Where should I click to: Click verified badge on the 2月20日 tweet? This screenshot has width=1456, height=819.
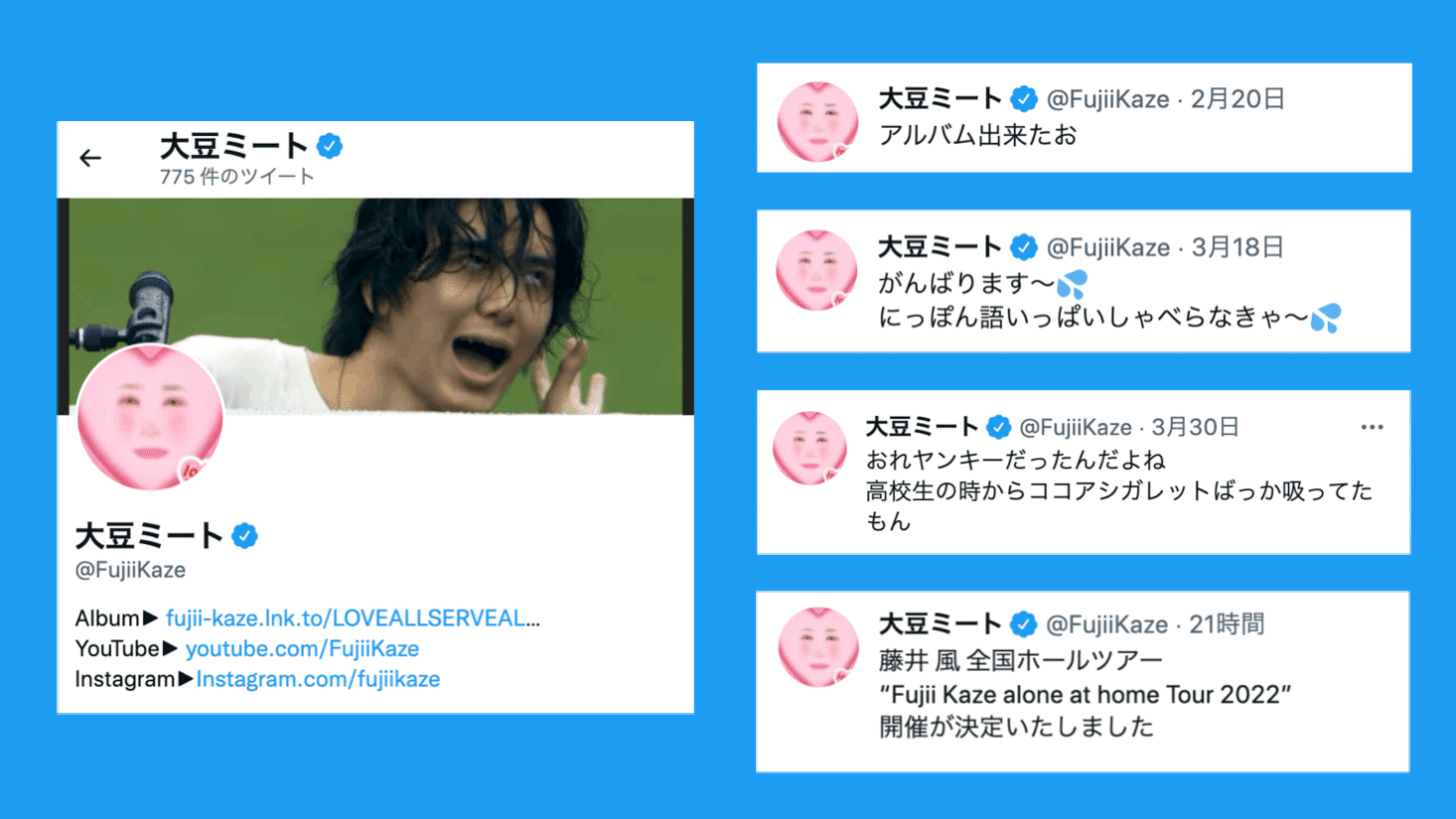click(1024, 99)
